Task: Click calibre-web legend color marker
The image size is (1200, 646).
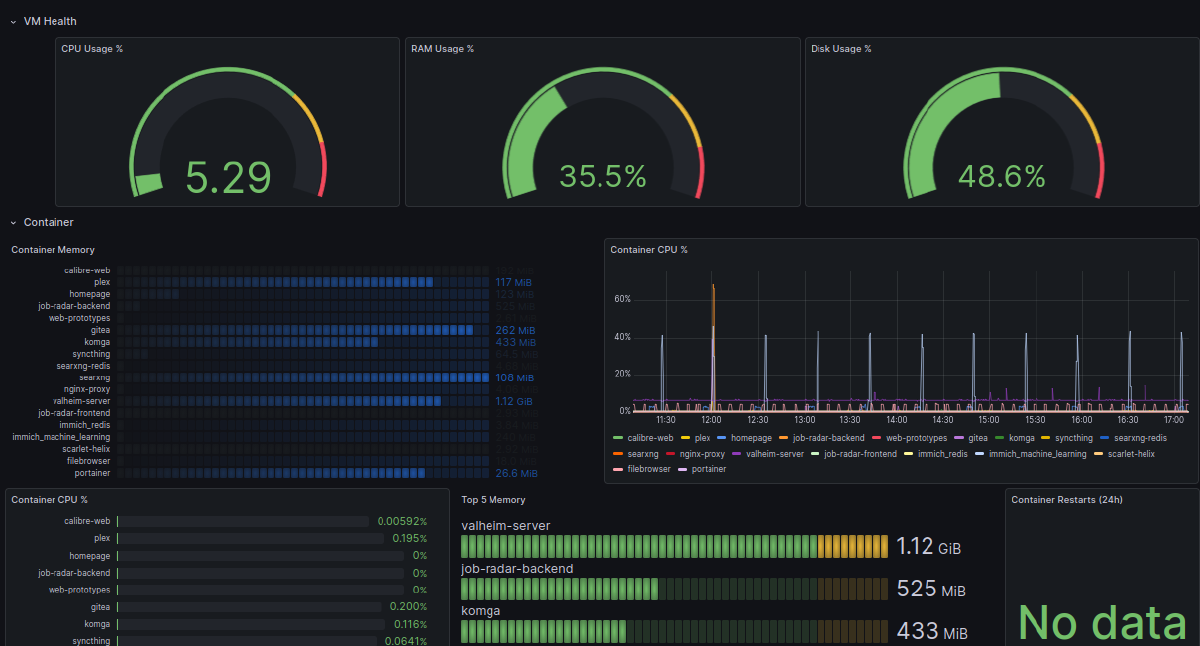Action: 618,438
